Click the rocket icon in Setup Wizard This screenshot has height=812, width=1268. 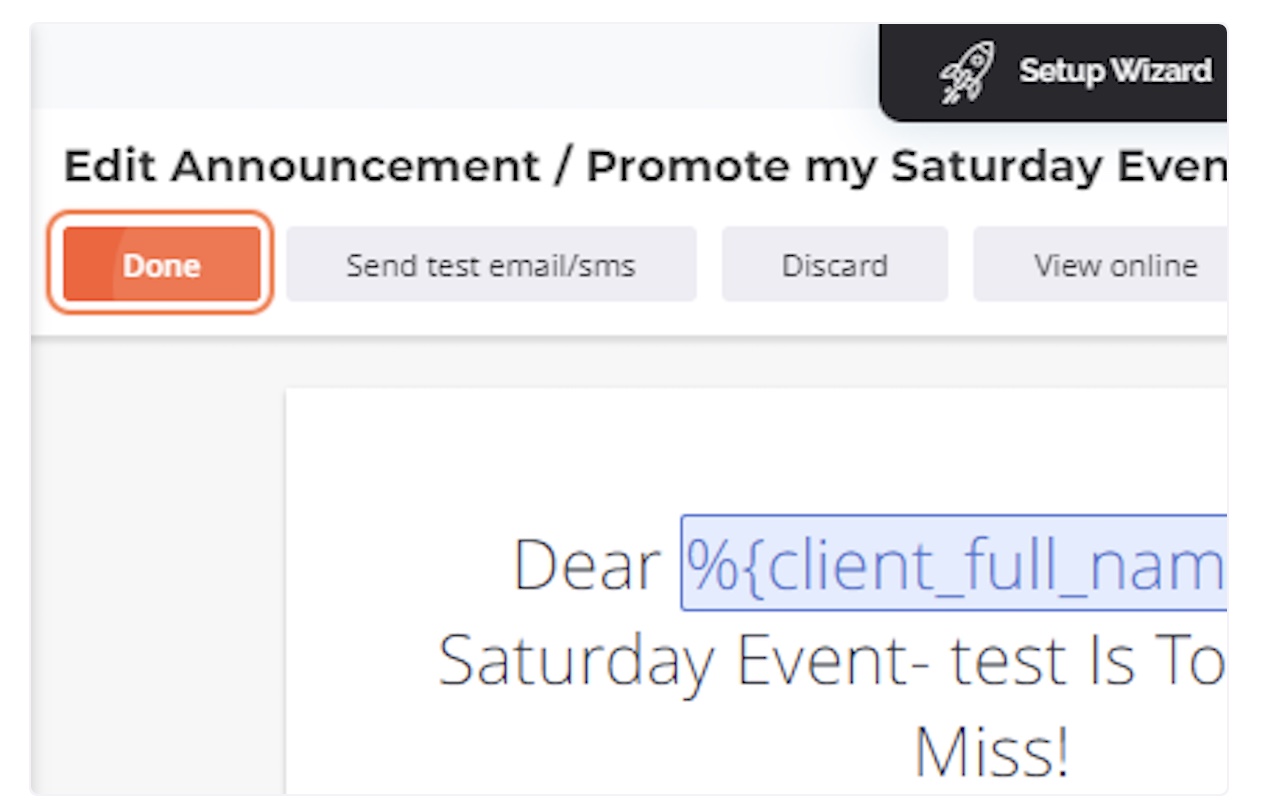click(966, 71)
